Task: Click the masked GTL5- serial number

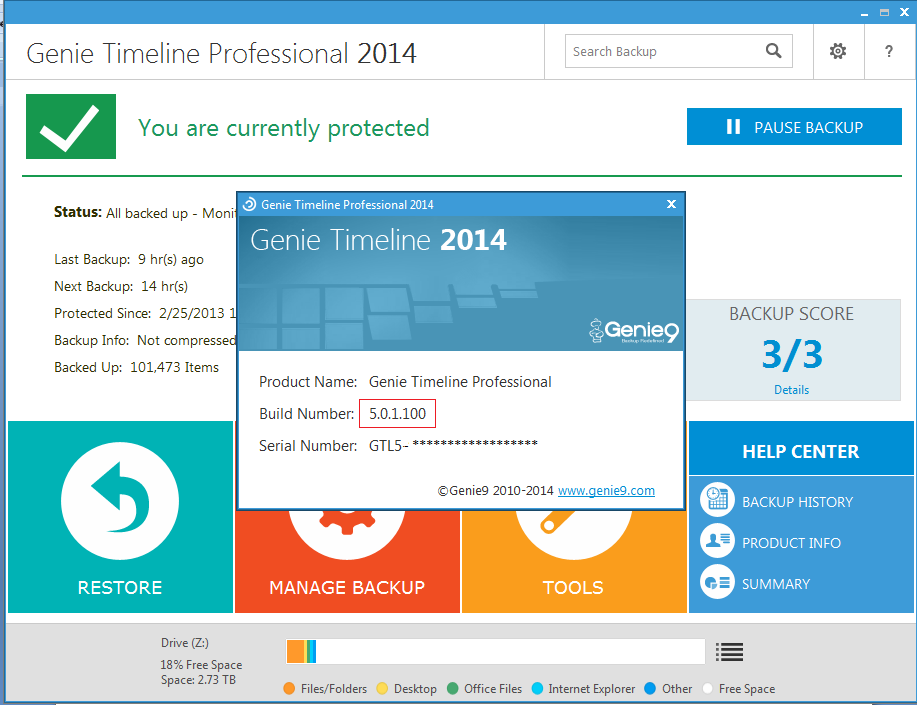Action: point(453,445)
